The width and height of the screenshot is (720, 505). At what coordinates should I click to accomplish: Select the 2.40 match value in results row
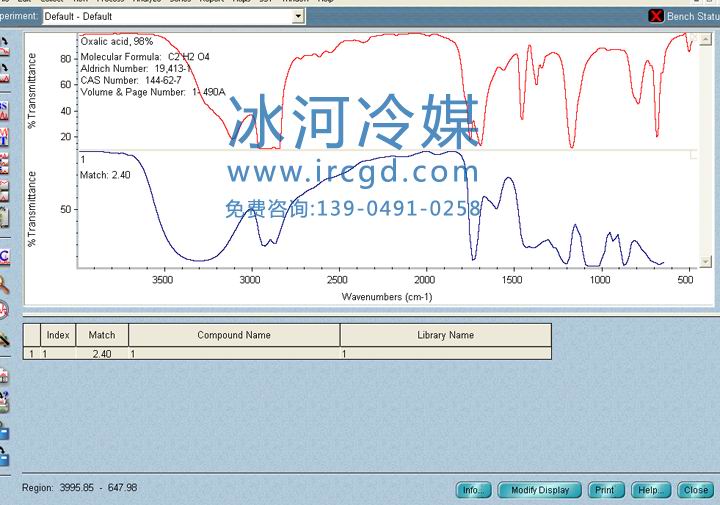click(x=102, y=354)
